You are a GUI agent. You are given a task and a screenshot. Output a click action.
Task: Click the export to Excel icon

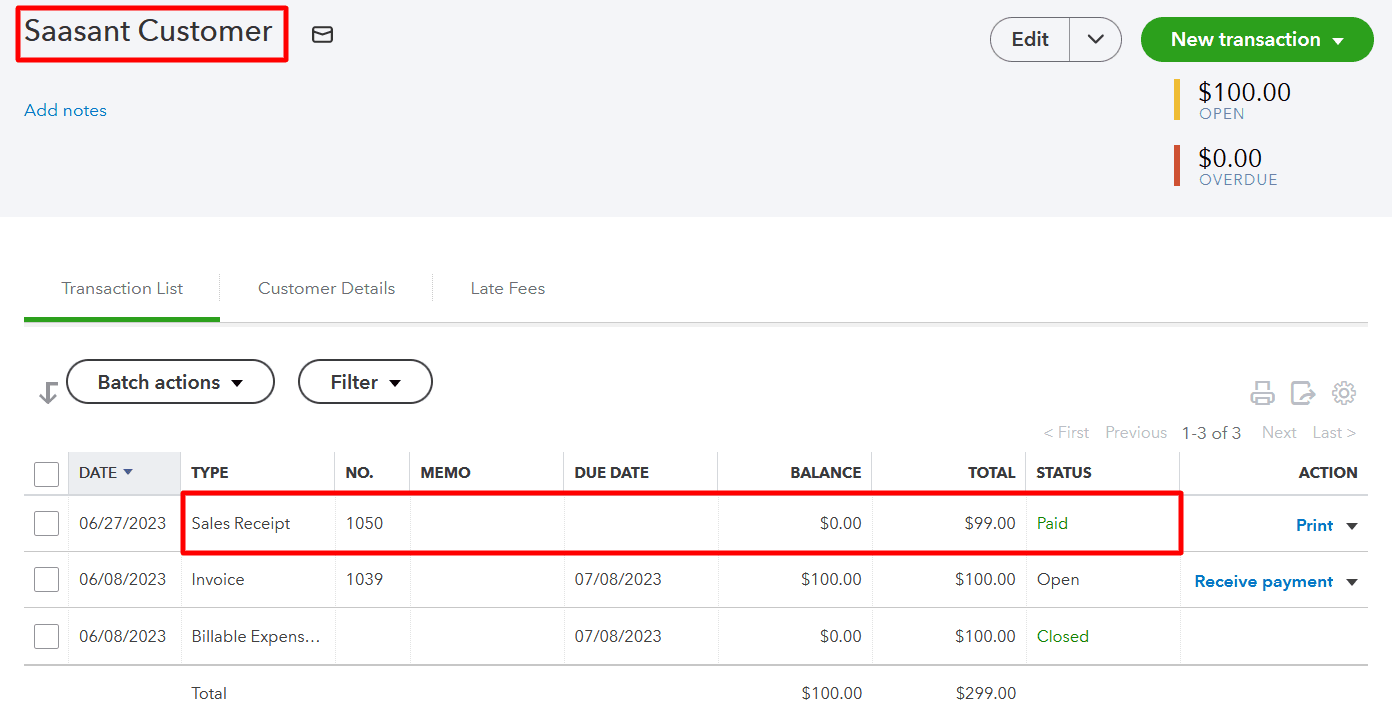tap(1302, 393)
